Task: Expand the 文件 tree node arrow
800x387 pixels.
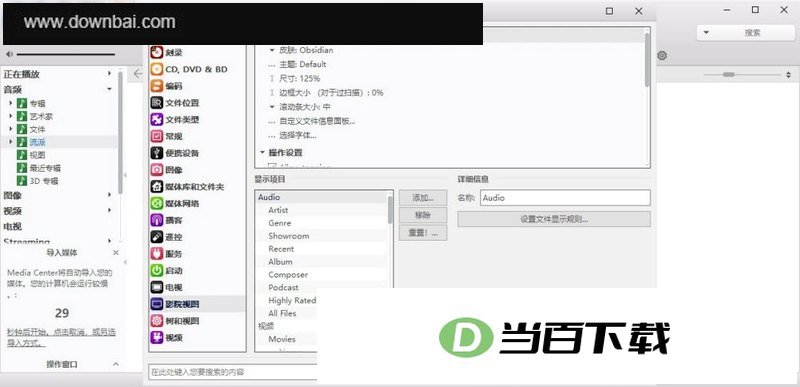Action: pyautogui.click(x=11, y=129)
